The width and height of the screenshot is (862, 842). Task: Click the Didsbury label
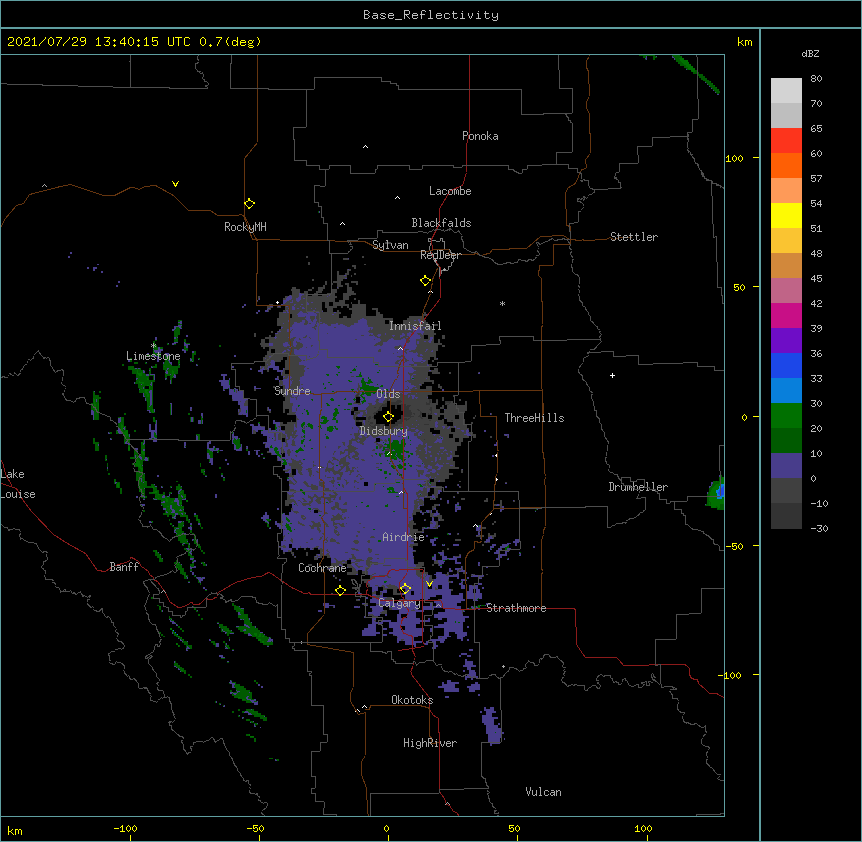[x=384, y=431]
